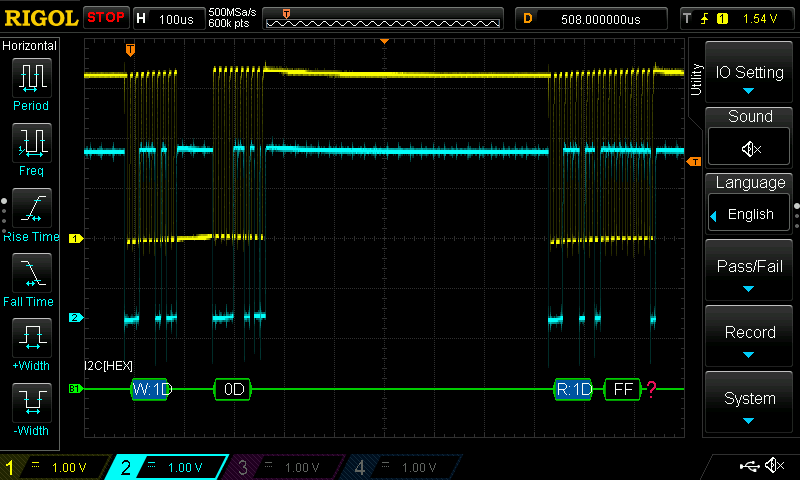Select the -Width measurement icon

pyautogui.click(x=32, y=402)
